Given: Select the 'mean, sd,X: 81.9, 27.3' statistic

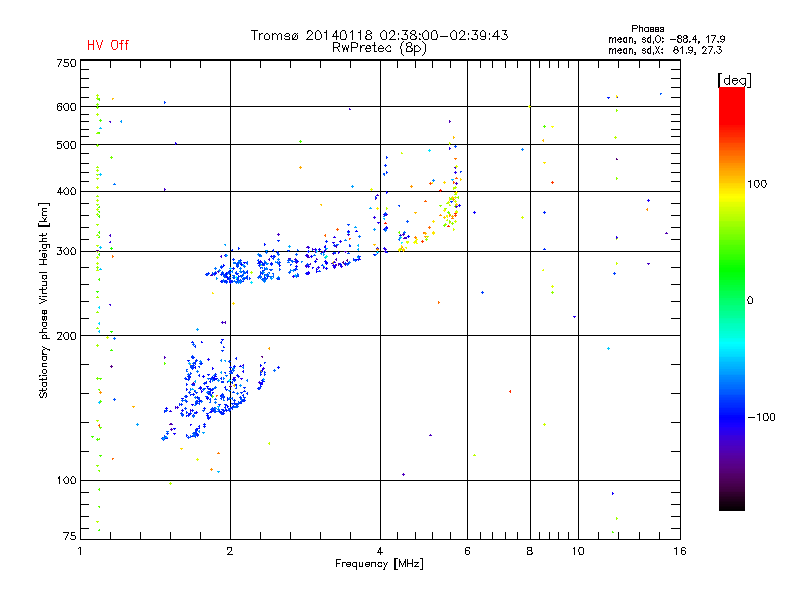Looking at the screenshot, I should (x=665, y=50).
